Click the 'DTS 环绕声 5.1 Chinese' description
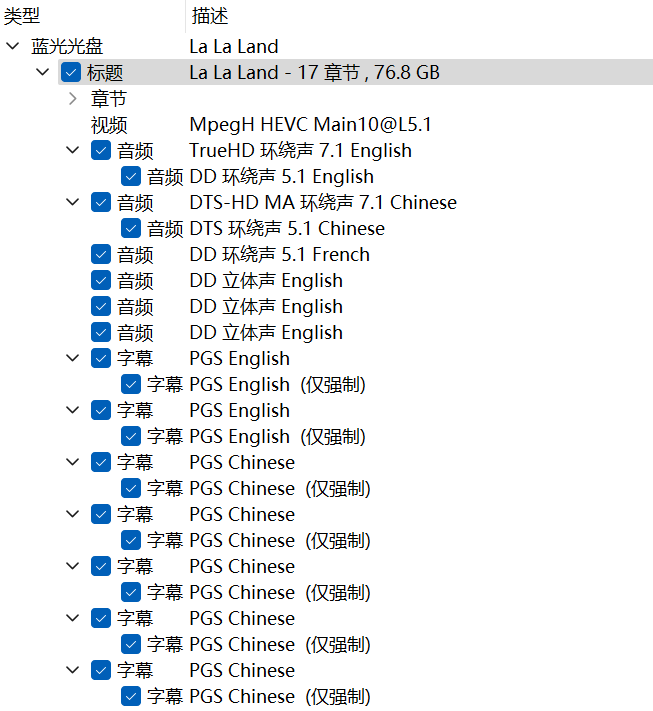Screen dimensions: 653x711 287,229
